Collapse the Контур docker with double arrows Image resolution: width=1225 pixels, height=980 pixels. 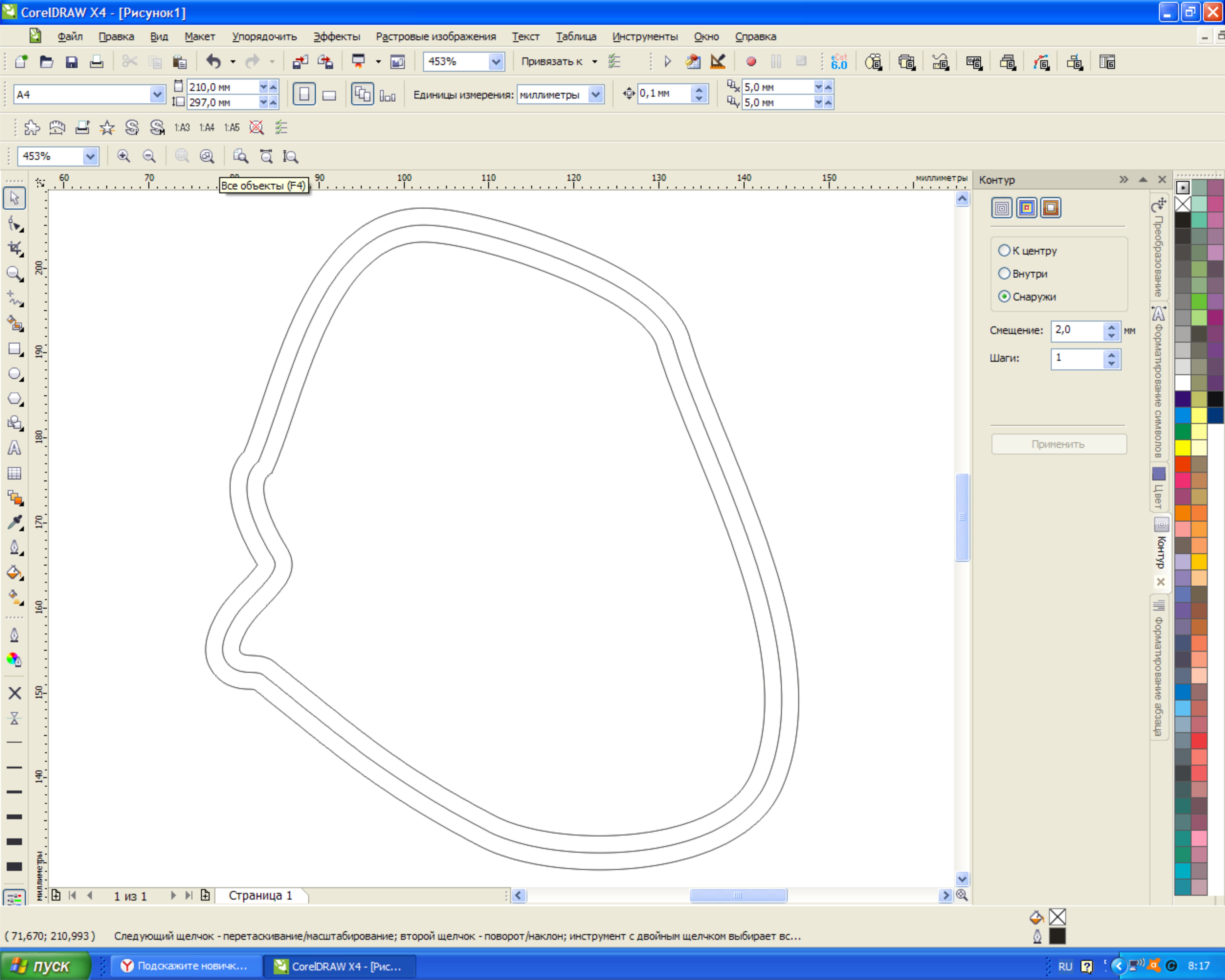click(x=1124, y=179)
